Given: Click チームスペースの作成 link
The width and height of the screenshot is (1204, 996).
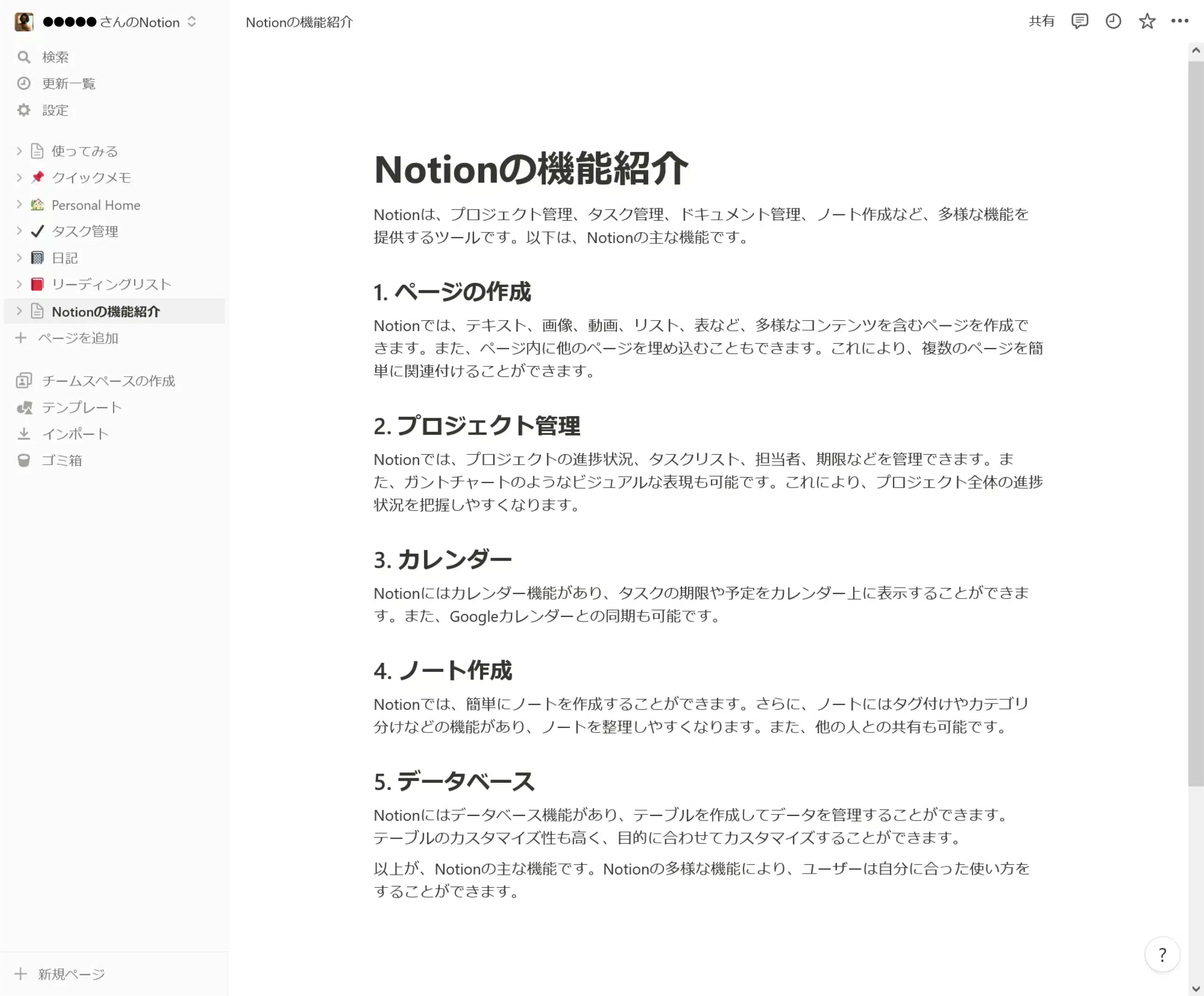Looking at the screenshot, I should coord(108,381).
